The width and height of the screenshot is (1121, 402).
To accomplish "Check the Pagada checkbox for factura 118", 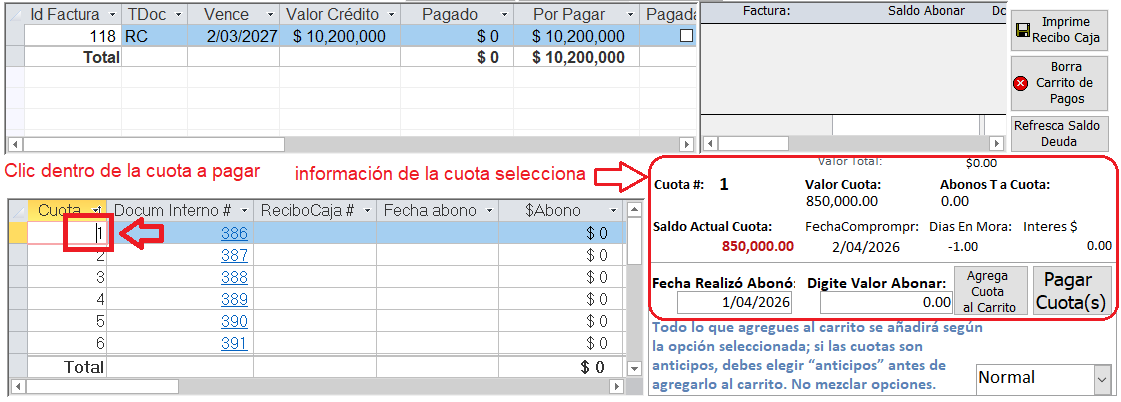I will pyautogui.click(x=685, y=36).
